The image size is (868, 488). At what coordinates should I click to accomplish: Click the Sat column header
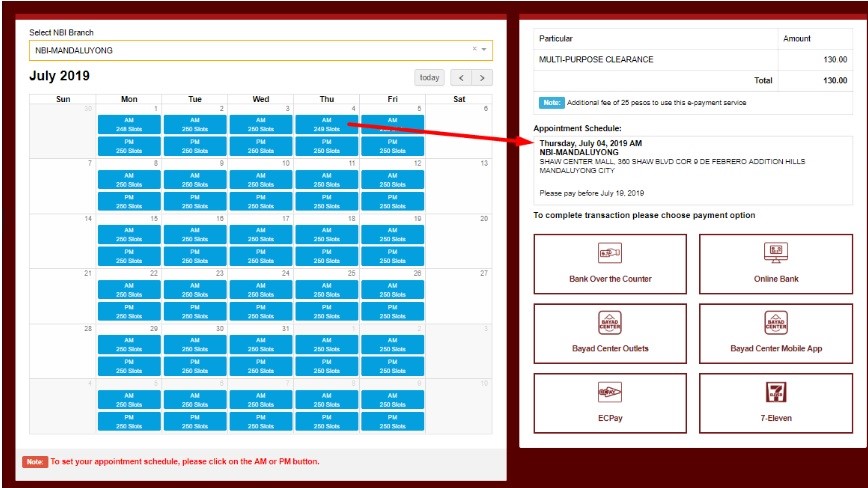pyautogui.click(x=459, y=99)
